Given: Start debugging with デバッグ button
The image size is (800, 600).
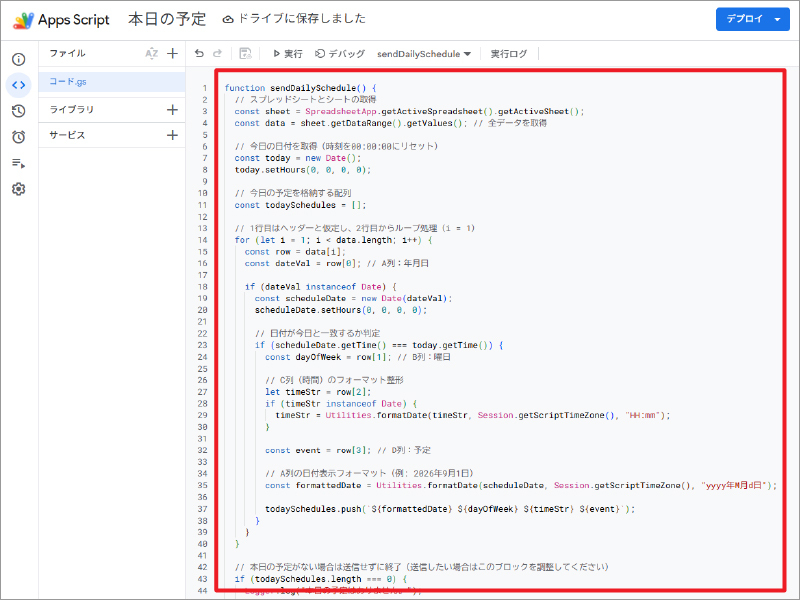Looking at the screenshot, I should pos(340,54).
